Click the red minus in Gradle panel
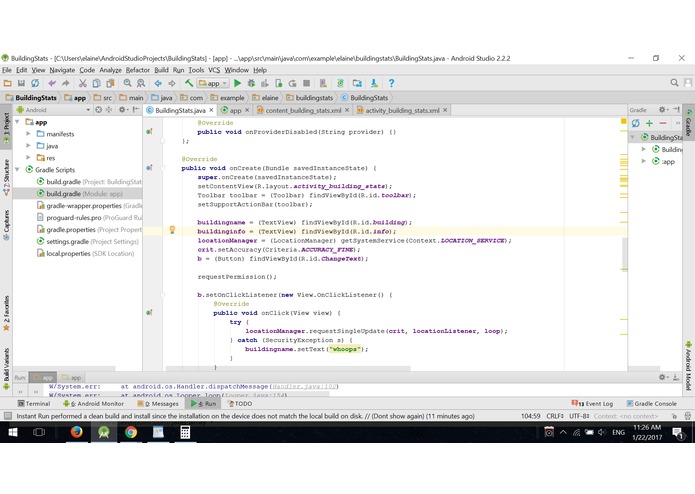 [x=663, y=123]
